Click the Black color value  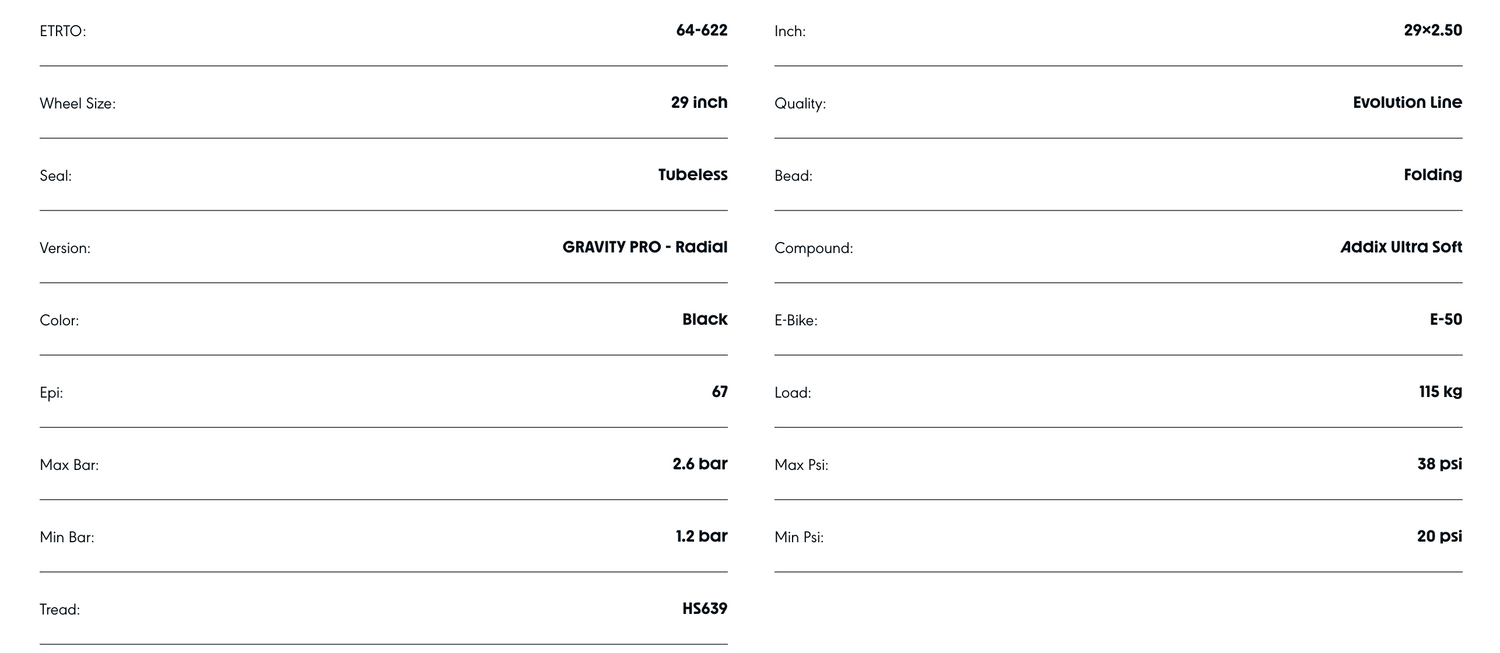point(704,319)
